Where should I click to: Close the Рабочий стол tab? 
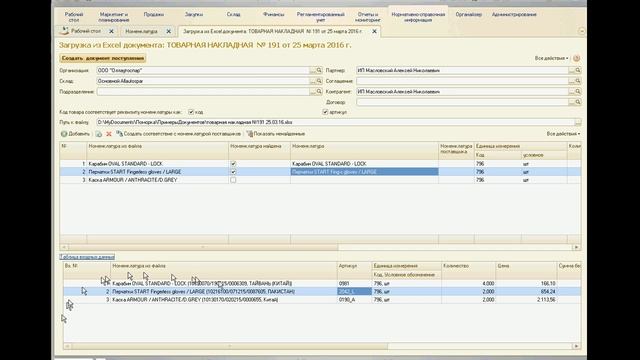(111, 31)
